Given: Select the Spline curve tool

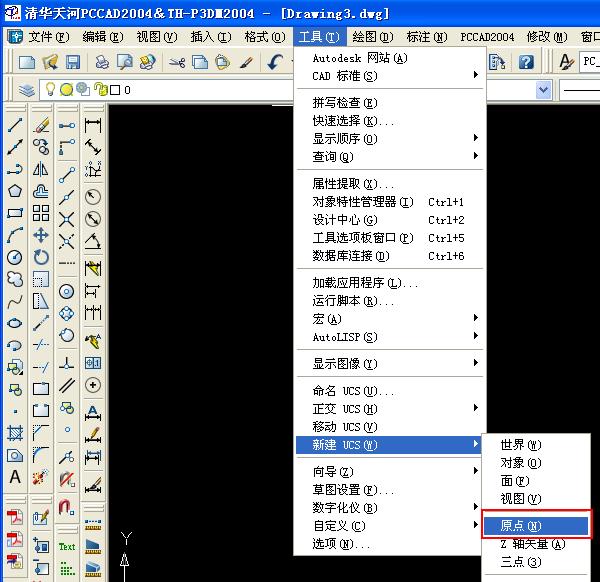Looking at the screenshot, I should (x=15, y=302).
